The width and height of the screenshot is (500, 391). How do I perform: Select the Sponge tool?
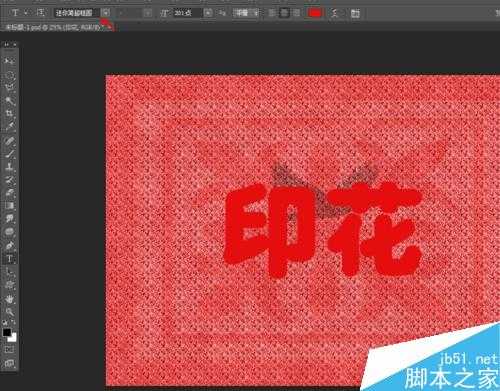tap(9, 231)
